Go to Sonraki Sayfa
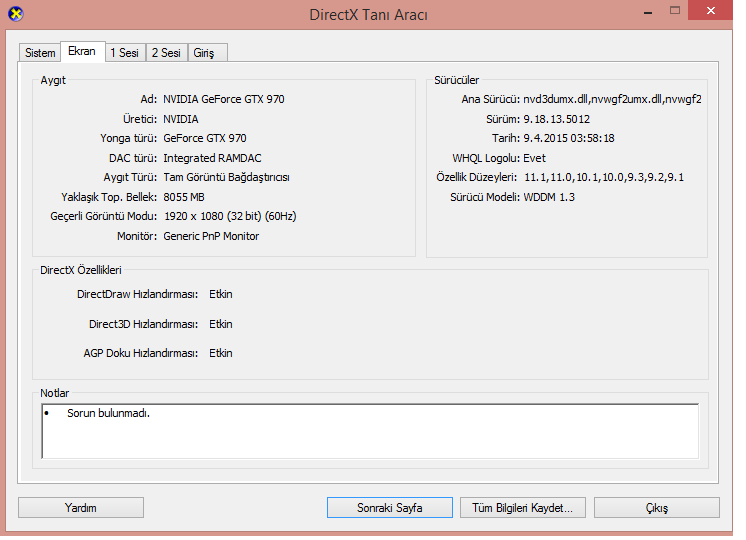The height and width of the screenshot is (540, 746). click(390, 508)
